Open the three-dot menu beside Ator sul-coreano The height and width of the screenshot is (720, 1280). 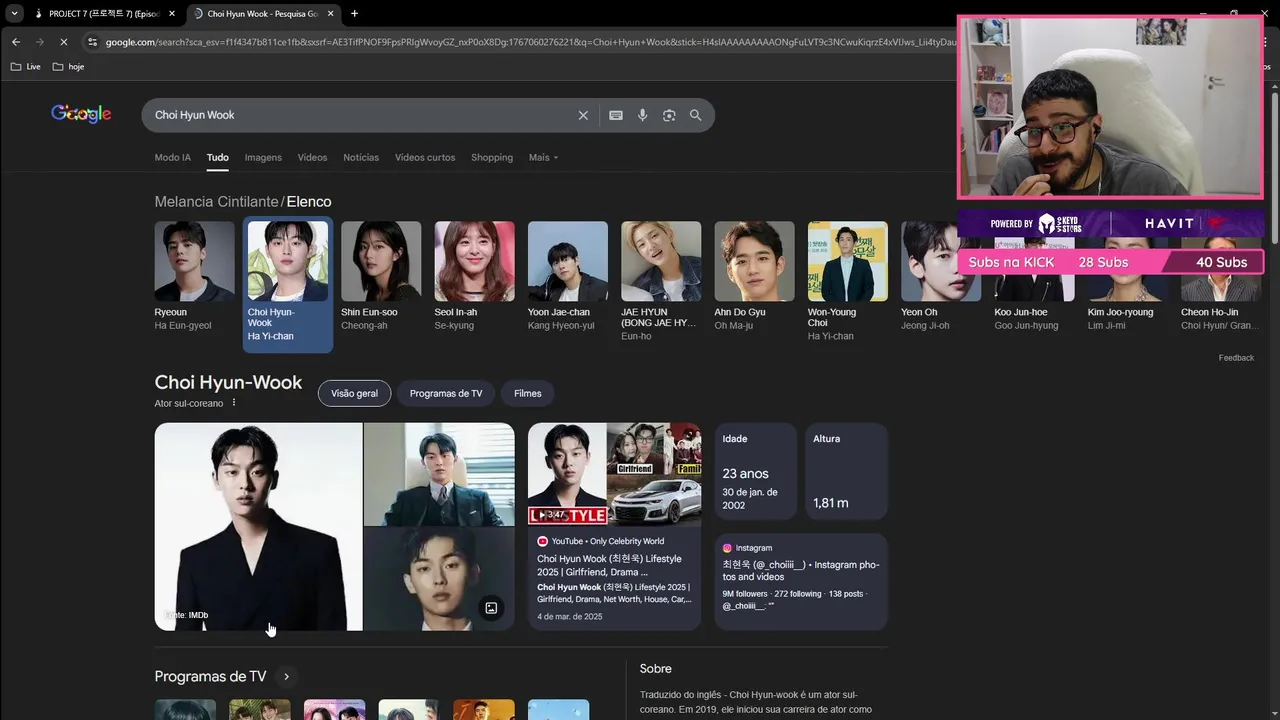tap(234, 403)
